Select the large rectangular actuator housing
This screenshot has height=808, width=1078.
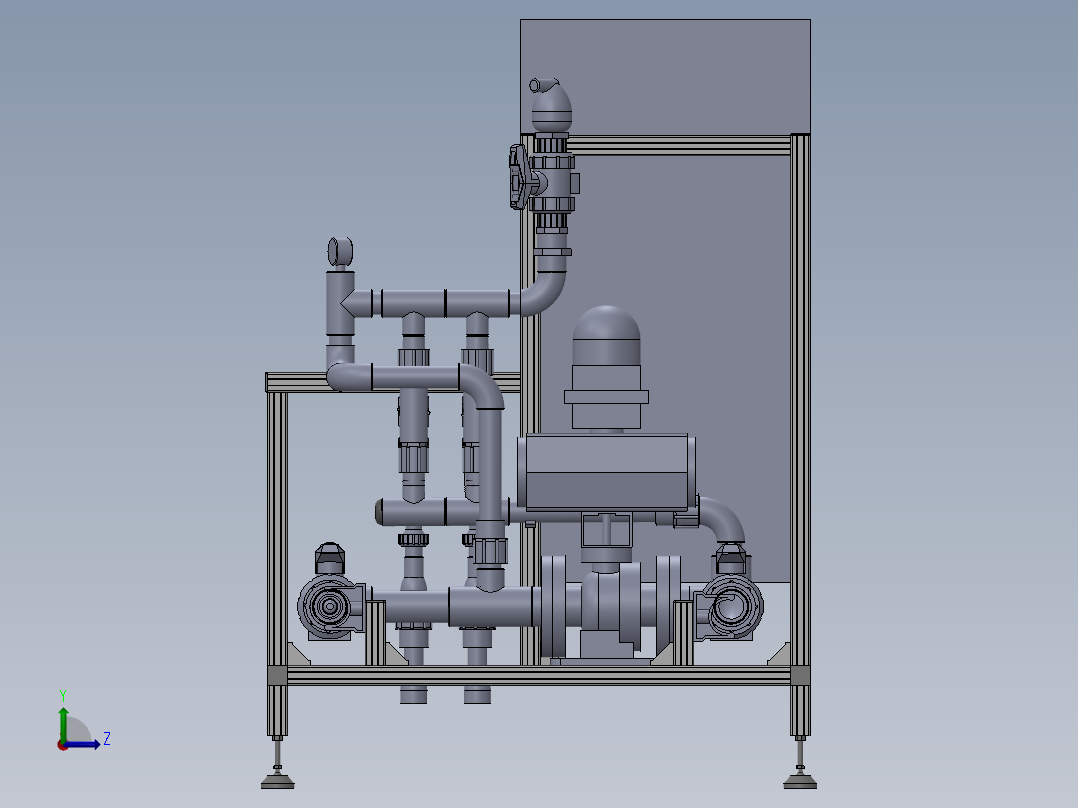coord(606,472)
